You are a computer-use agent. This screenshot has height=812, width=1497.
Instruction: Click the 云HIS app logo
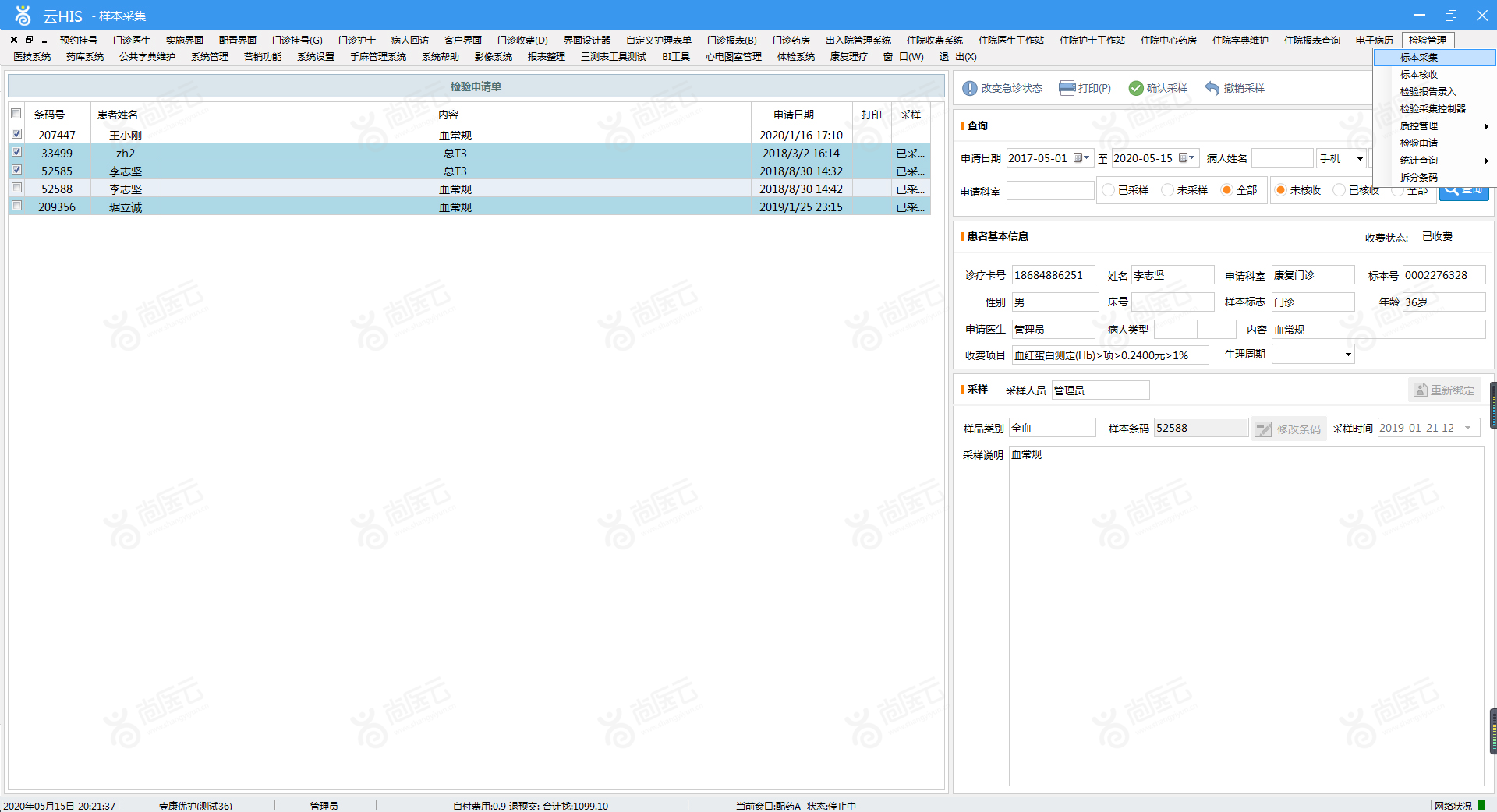tap(23, 16)
